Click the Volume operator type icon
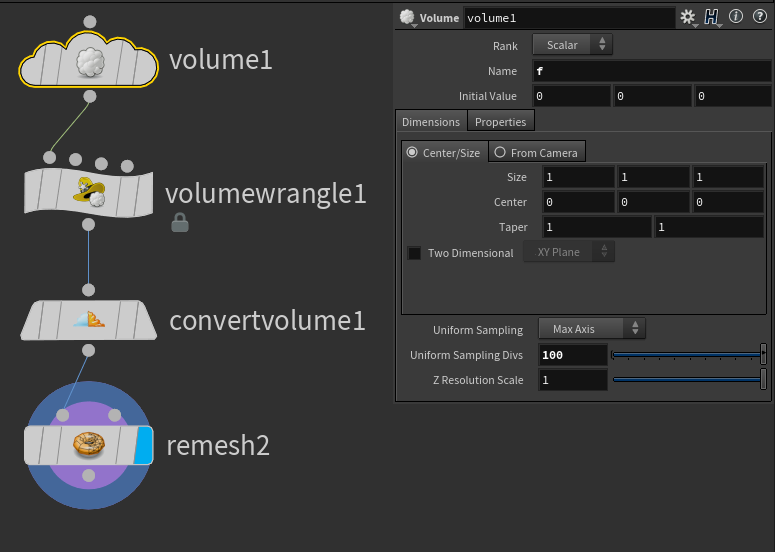This screenshot has width=775, height=552. (407, 17)
